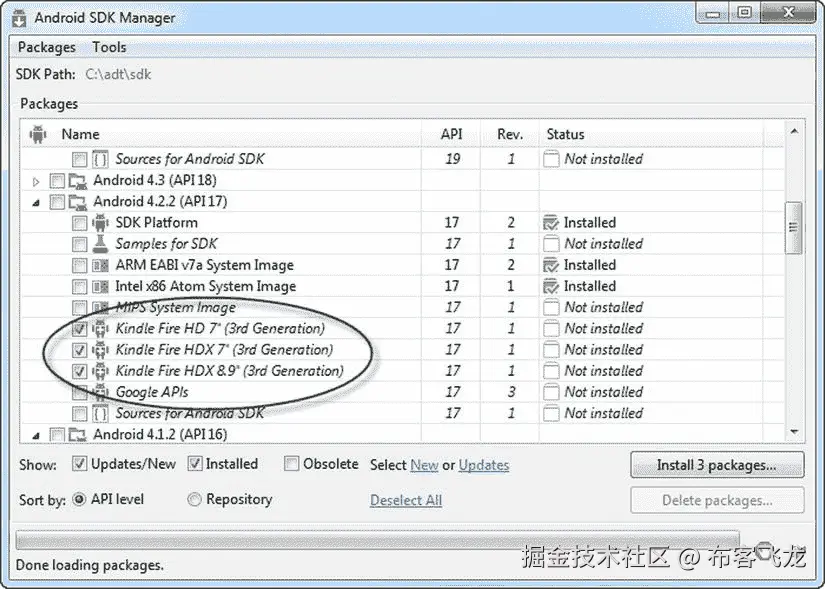Click the Kindle Fire HD 7" add-on icon
The width and height of the screenshot is (825, 589).
pos(100,328)
